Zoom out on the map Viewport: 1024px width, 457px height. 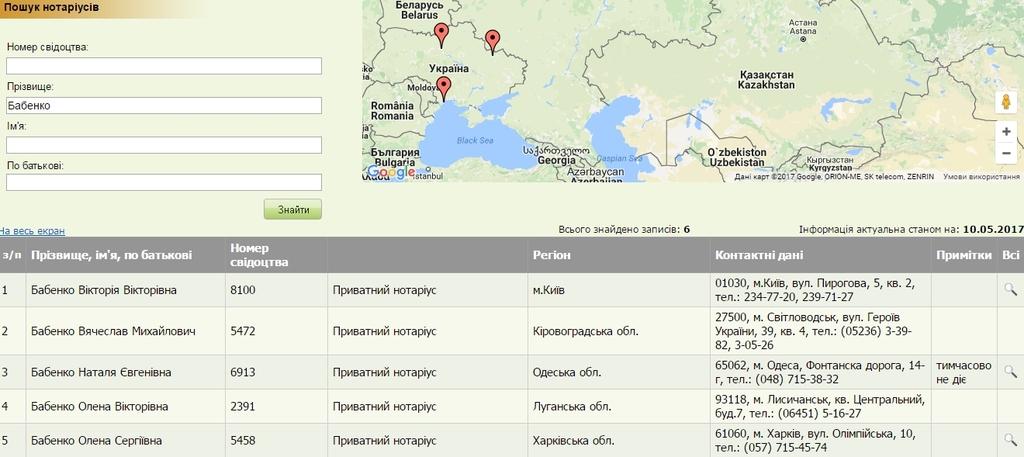1005,152
